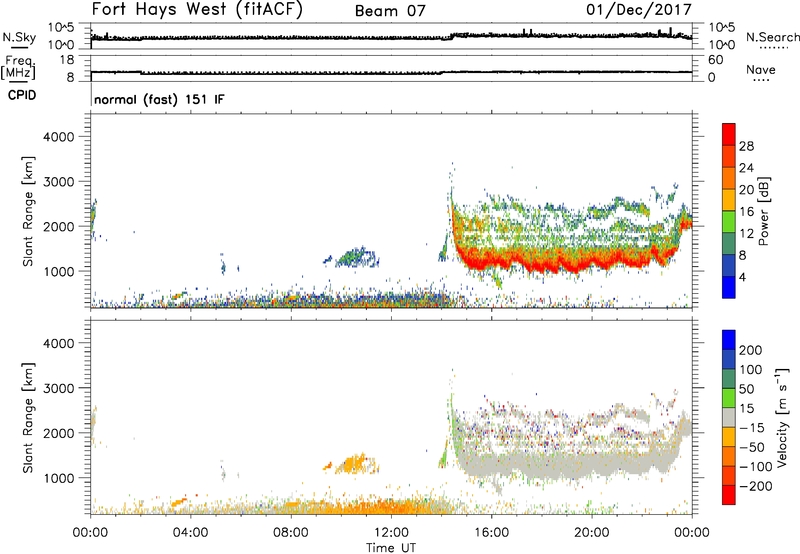Click the blue bottom of Power colorbar
This screenshot has width=800, height=554.
click(729, 287)
